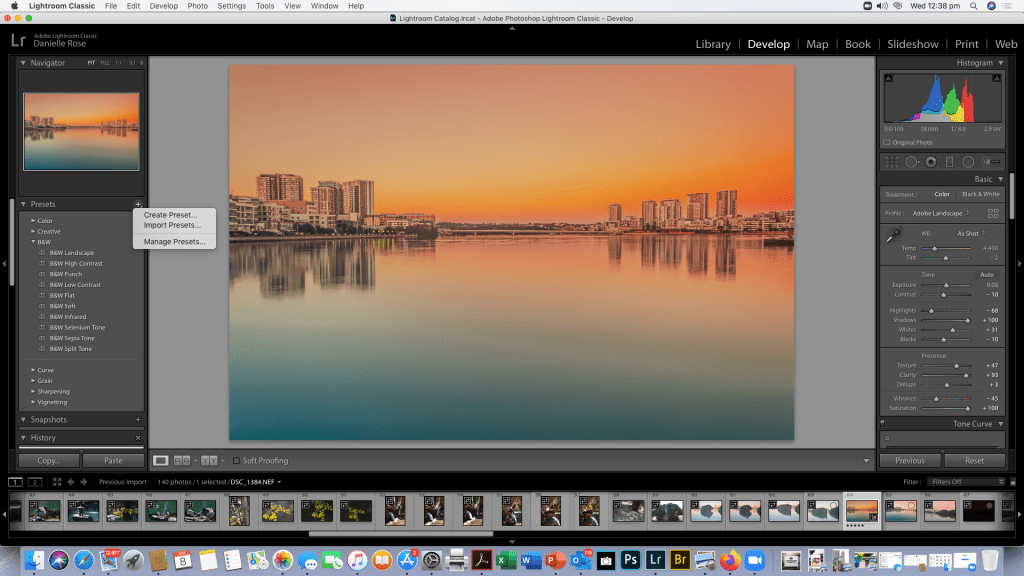Screen dimensions: 1024x576
Task: Clear History with the X icon
Action: (x=138, y=438)
